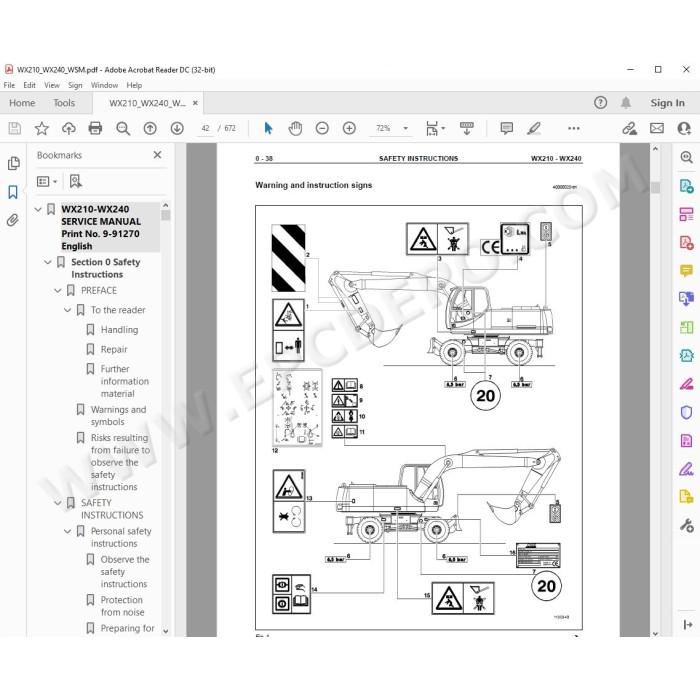Open more tools ellipsis
The width and height of the screenshot is (700, 700).
[574, 129]
